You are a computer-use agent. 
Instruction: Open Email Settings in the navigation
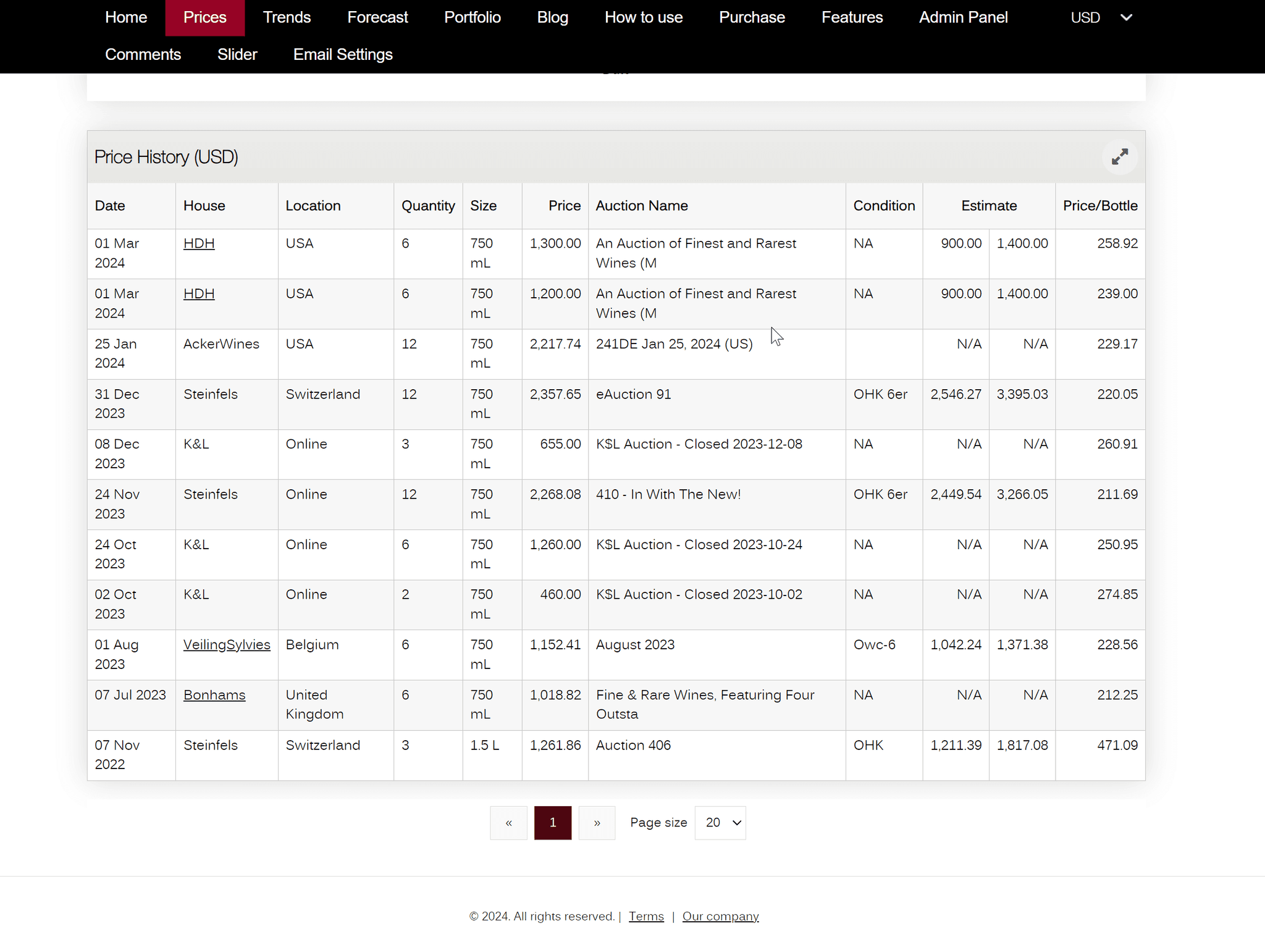tap(343, 54)
